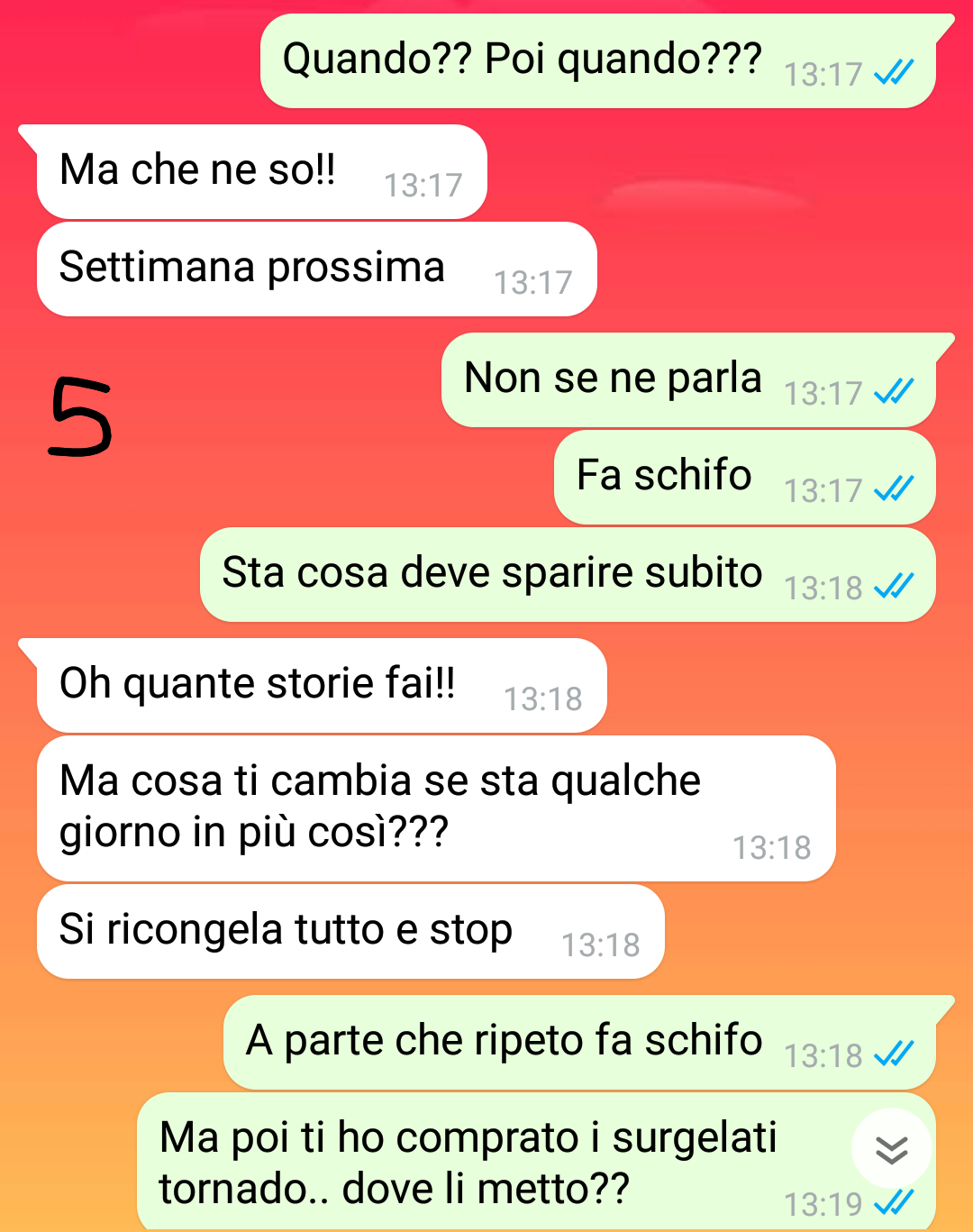The image size is (973, 1232).
Task: Select the 'Si ricongela tutto e stop' bubble
Action: pyautogui.click(x=350, y=932)
